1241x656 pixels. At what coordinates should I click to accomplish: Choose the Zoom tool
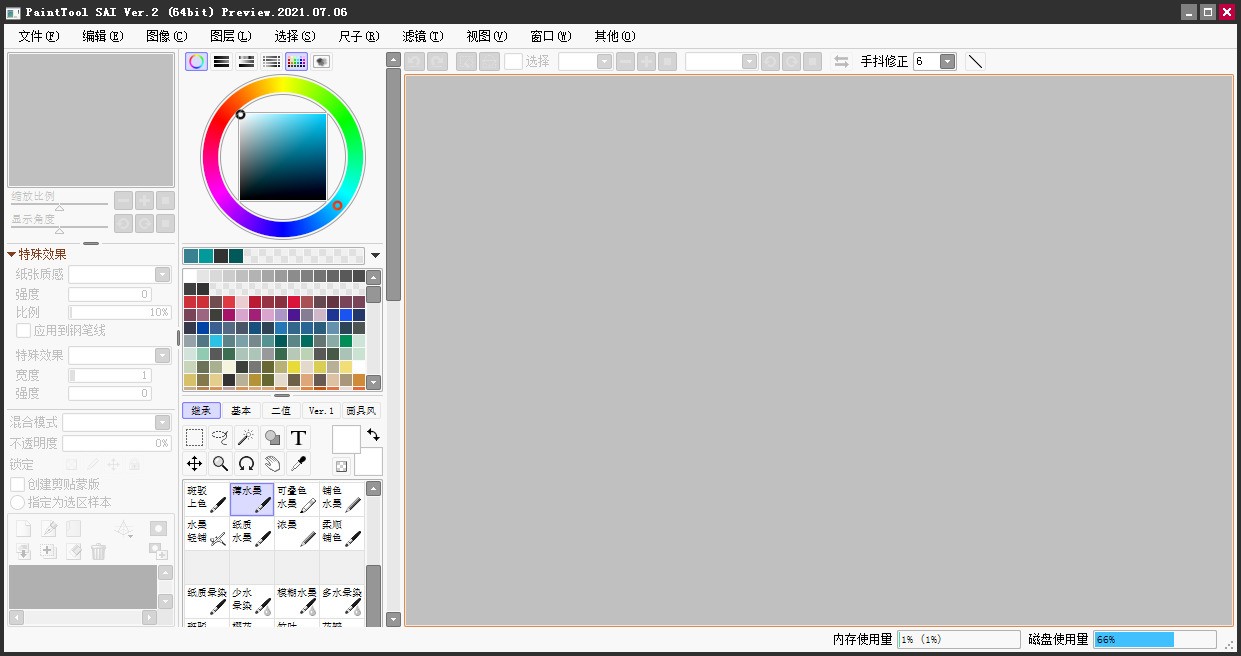tap(220, 463)
